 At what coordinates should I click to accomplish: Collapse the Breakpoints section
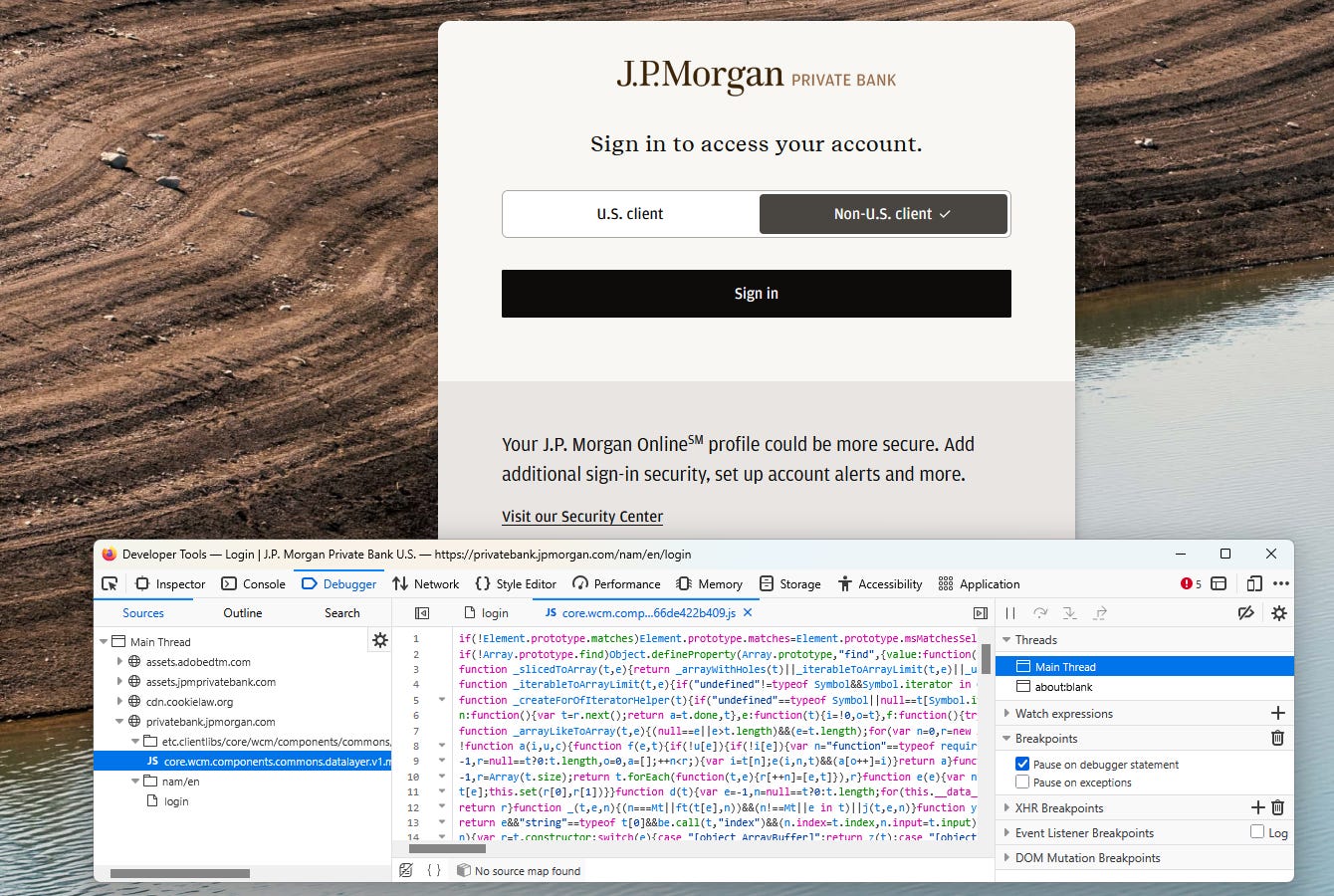(x=1006, y=739)
